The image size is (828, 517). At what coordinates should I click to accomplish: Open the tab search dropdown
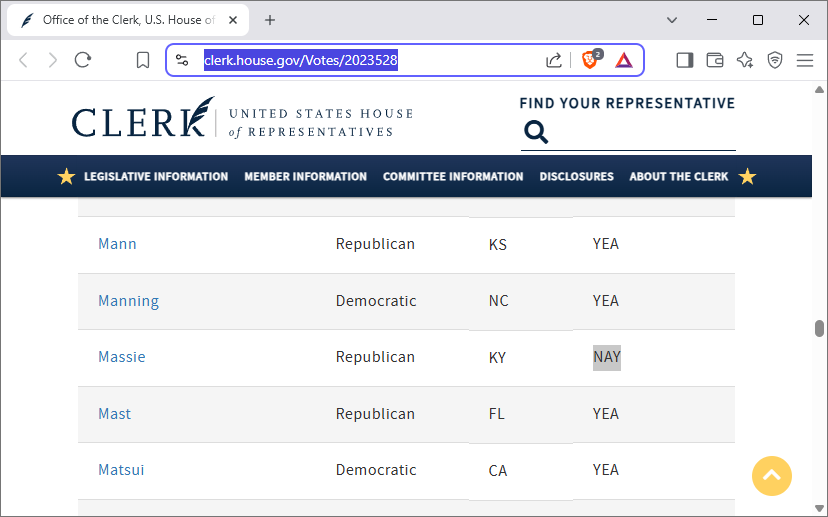672,20
